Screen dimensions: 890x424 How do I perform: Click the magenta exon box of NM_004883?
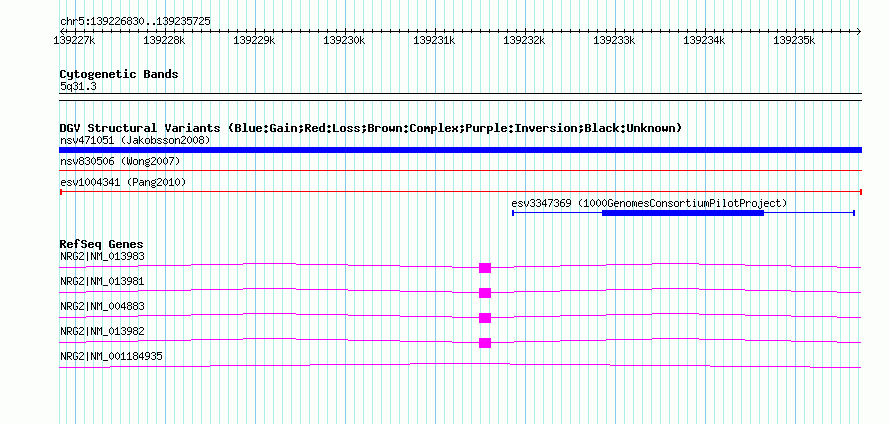point(485,318)
